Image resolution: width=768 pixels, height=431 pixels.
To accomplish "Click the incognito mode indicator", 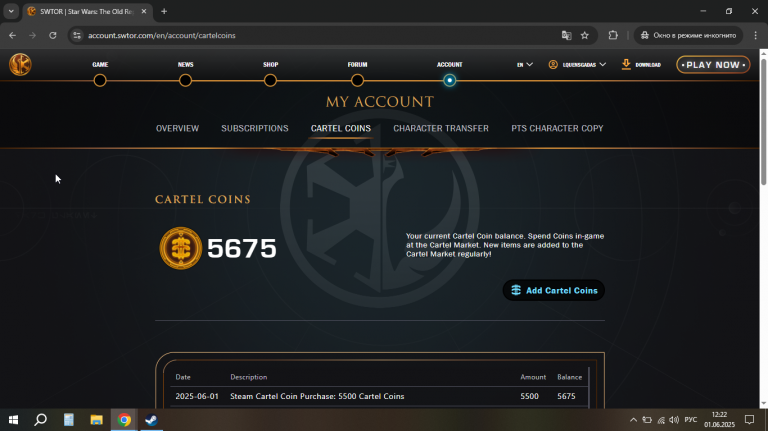I will pos(688,35).
